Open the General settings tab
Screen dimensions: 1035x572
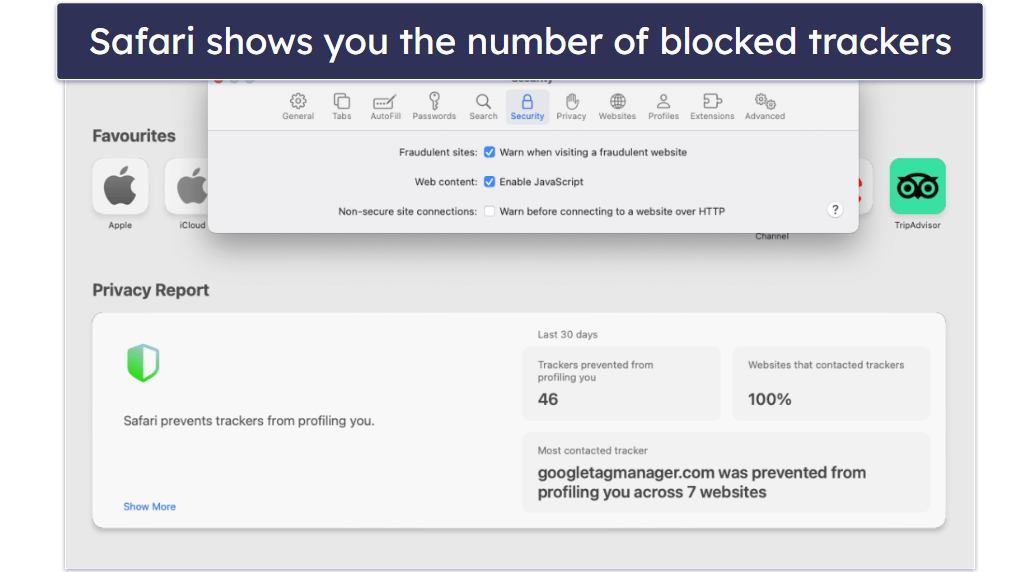pos(298,106)
